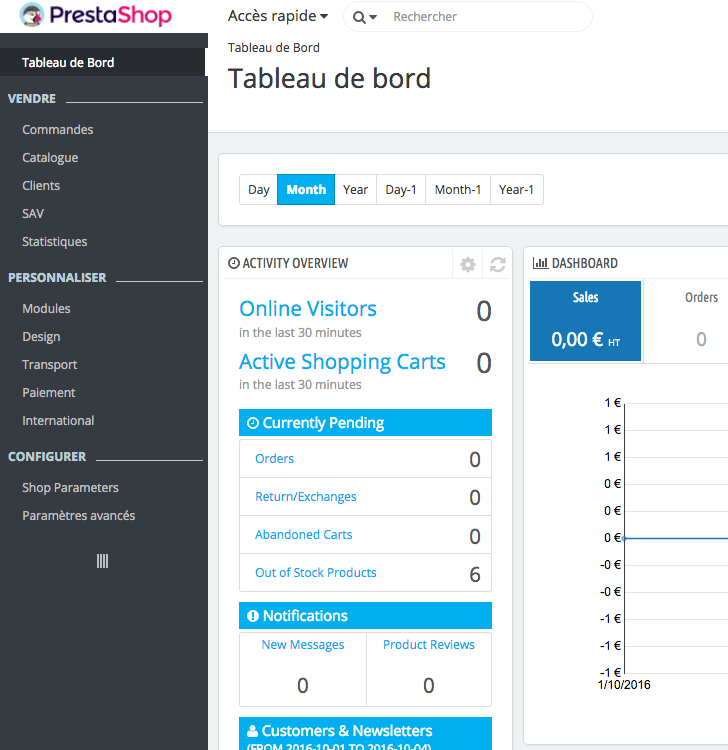Select the Month-1 date range
This screenshot has width=728, height=750.
click(458, 190)
